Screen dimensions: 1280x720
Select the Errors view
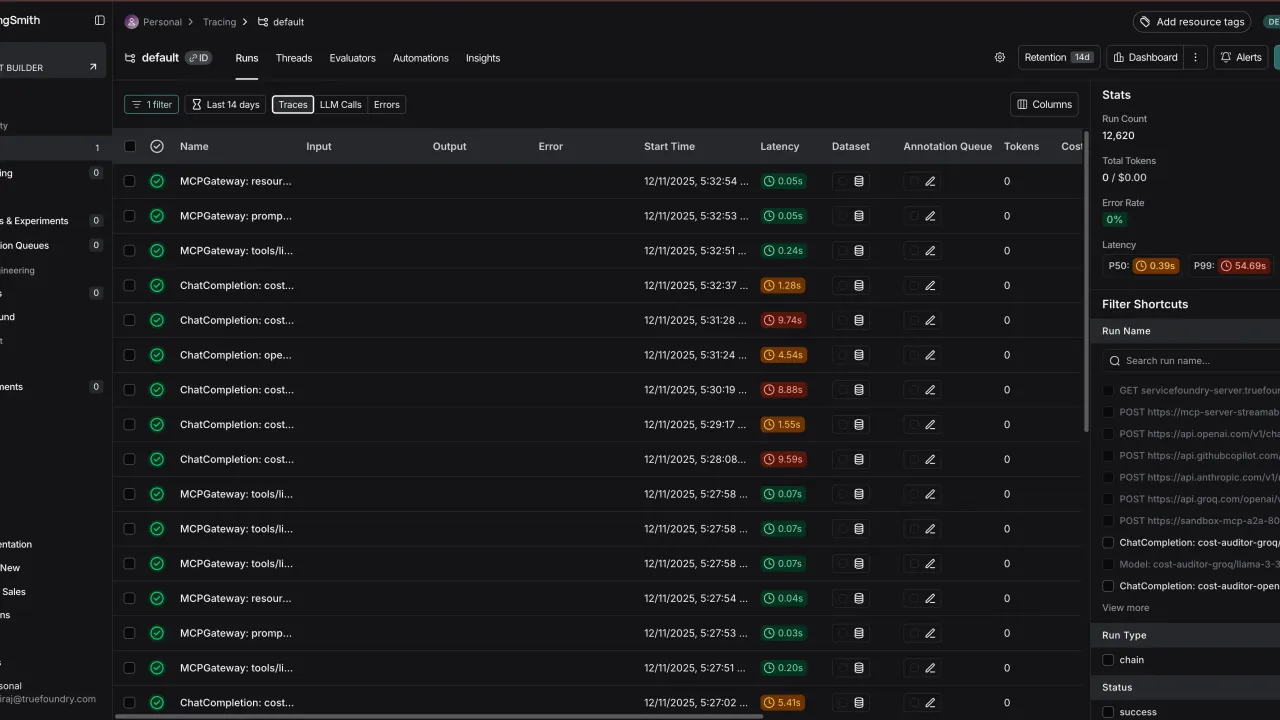tap(387, 104)
